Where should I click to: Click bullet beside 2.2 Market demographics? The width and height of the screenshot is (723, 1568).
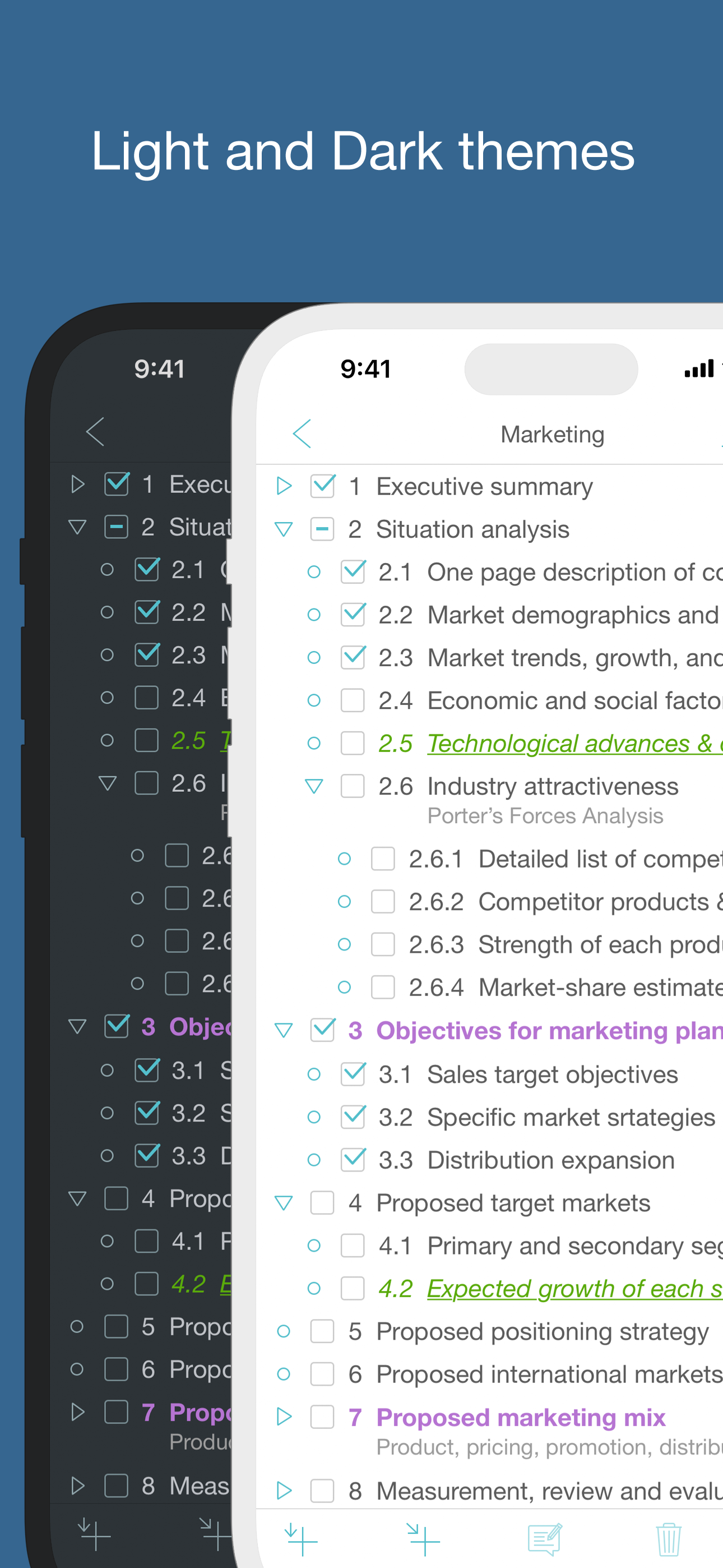314,615
